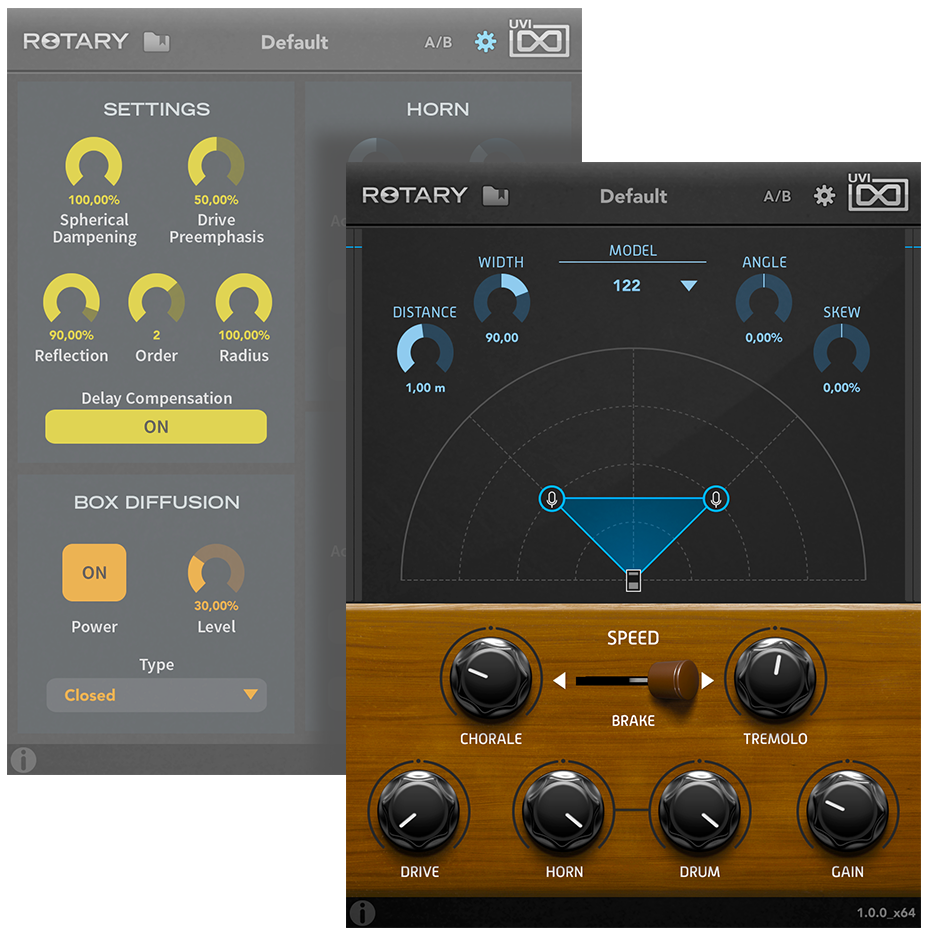Viewport: 928px width, 940px height.
Task: Click the speaker cabinet icon below the microphones
Action: [x=634, y=580]
